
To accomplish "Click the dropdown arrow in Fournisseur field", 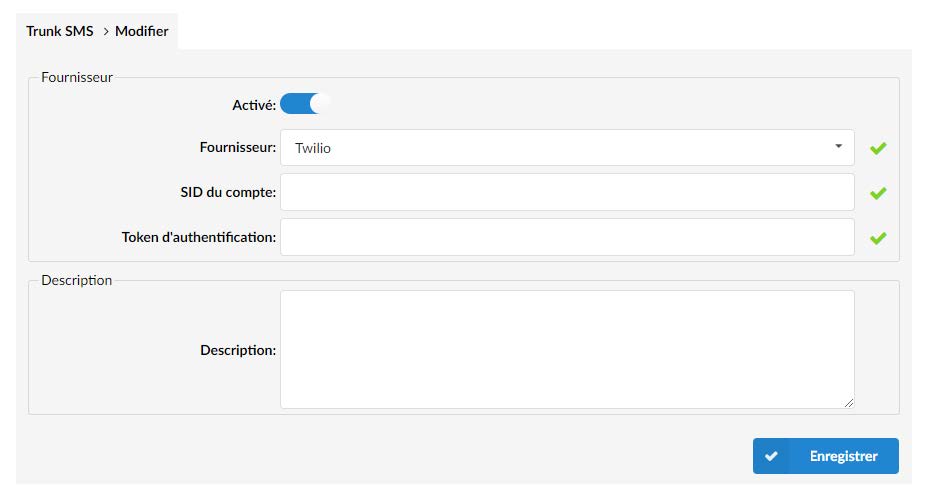I will pyautogui.click(x=838, y=146).
